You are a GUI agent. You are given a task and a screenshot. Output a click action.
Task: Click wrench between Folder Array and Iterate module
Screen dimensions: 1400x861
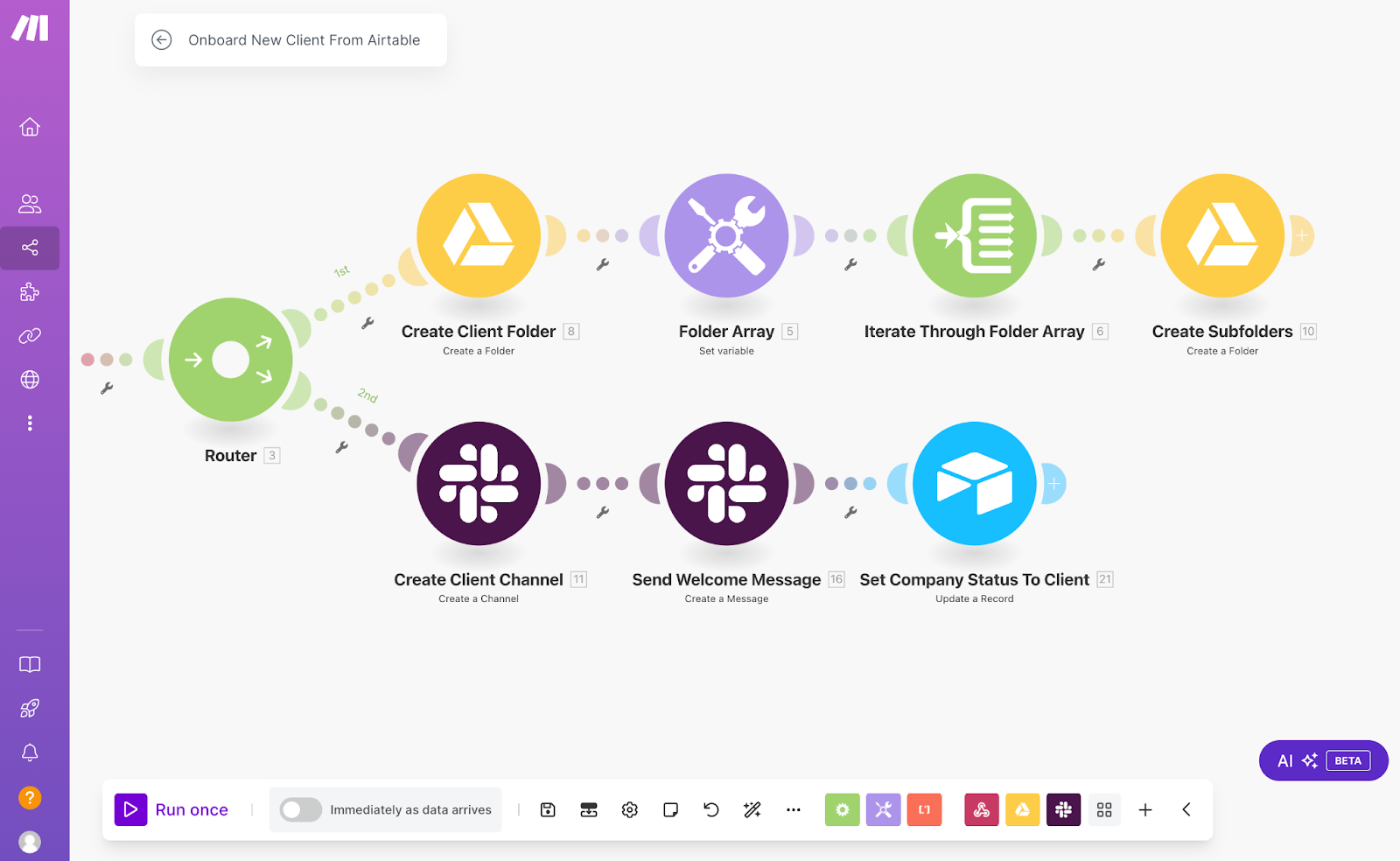tap(850, 264)
